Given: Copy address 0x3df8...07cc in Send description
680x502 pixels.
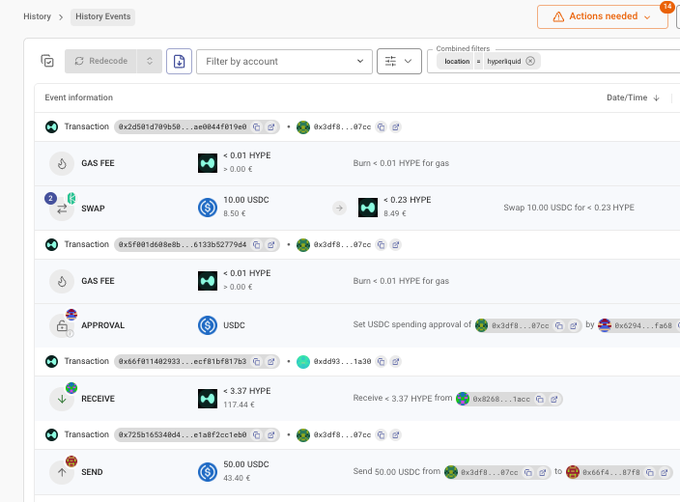Looking at the screenshot, I should (528, 473).
